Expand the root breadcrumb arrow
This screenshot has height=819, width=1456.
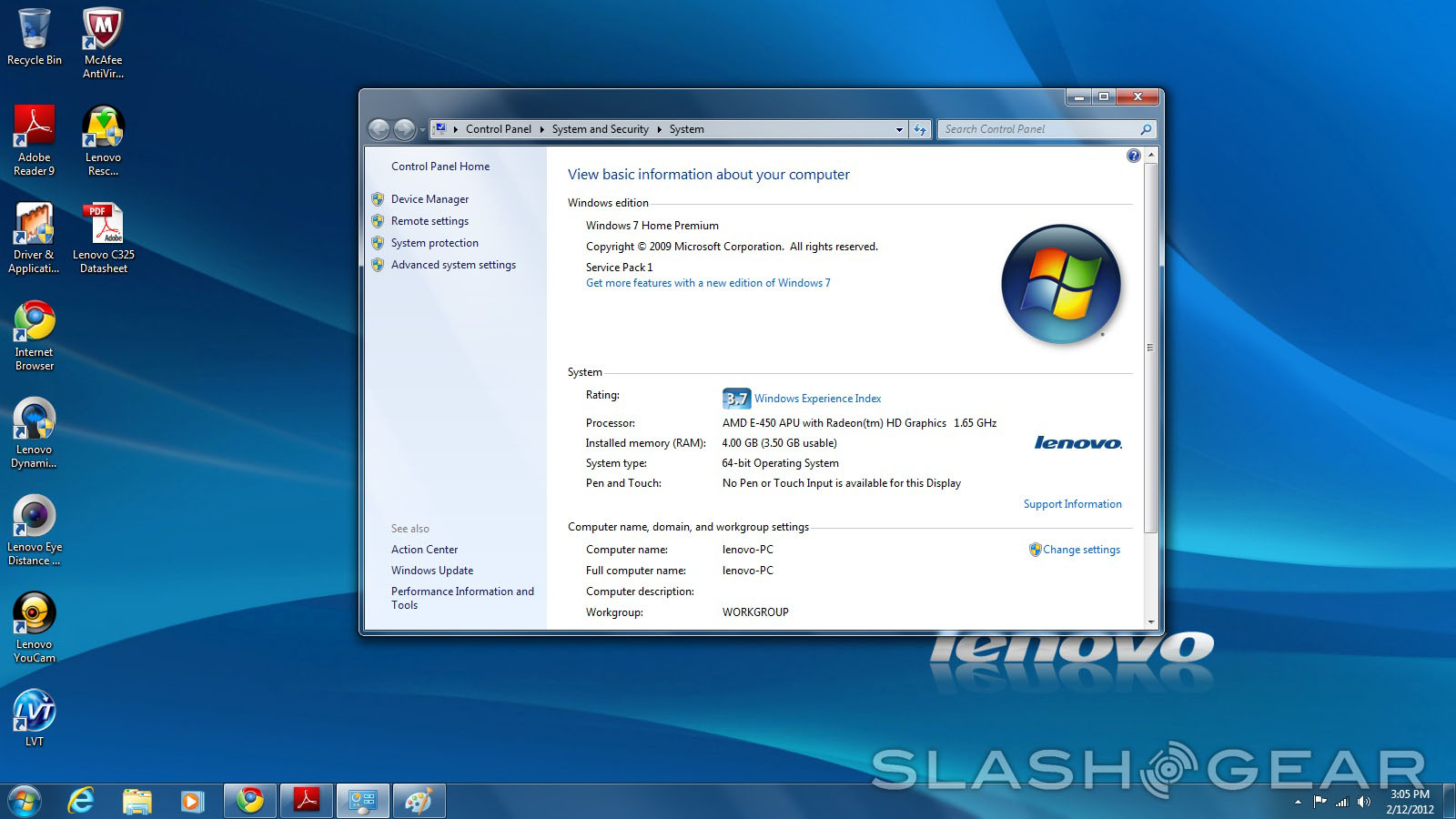pos(456,129)
